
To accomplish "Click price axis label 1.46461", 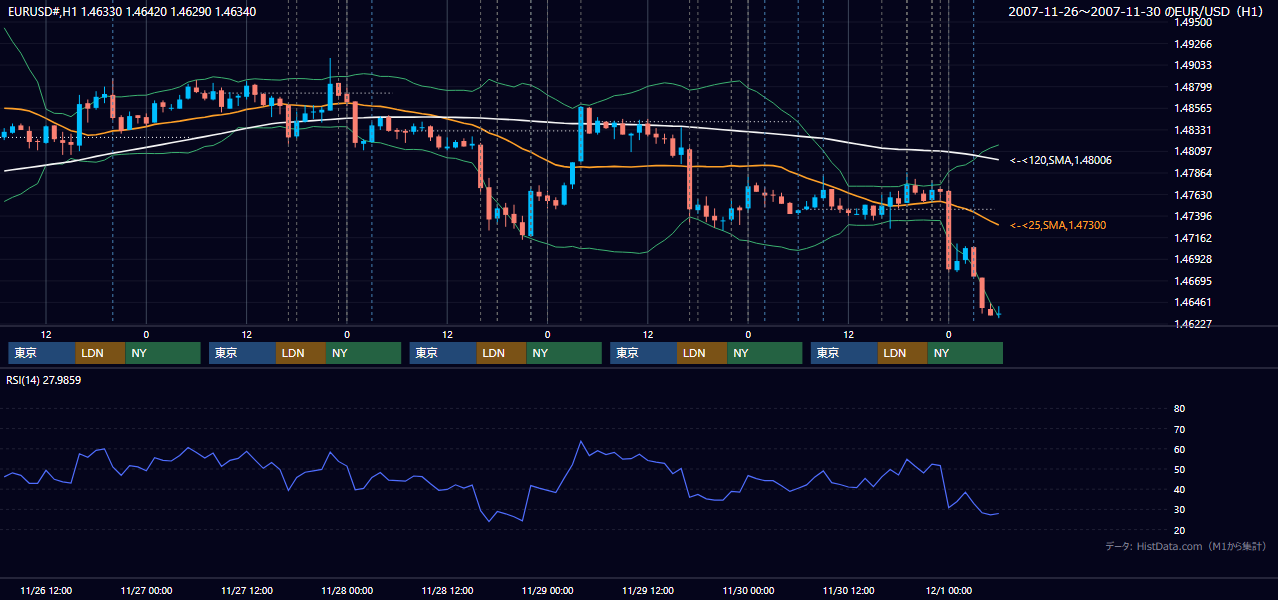I will [x=1193, y=302].
